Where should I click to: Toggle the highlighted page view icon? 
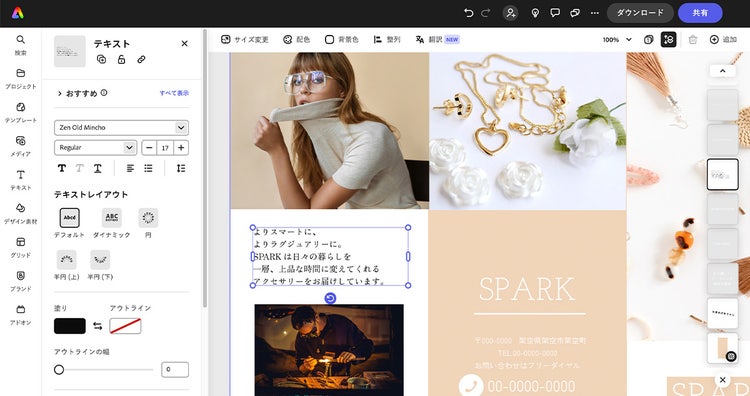click(x=669, y=40)
